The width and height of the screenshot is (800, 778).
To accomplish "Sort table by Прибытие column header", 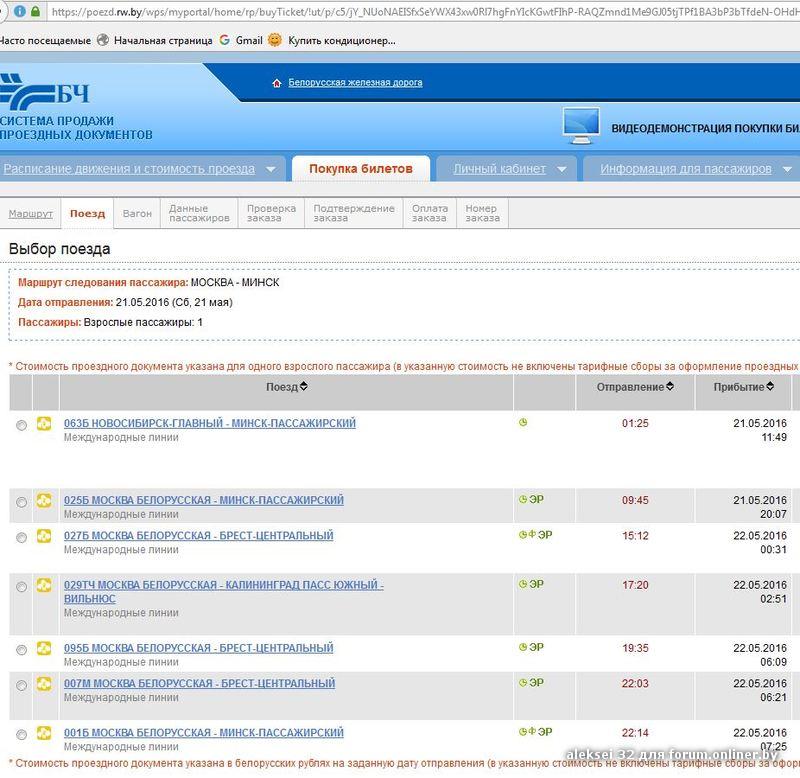I will [x=738, y=387].
